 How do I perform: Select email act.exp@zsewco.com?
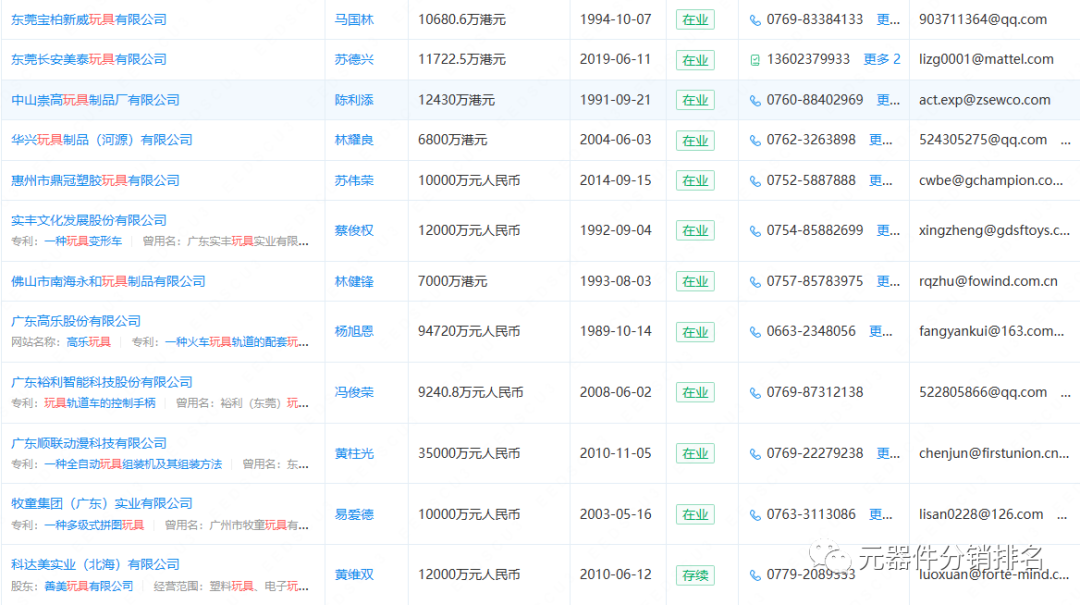[984, 100]
